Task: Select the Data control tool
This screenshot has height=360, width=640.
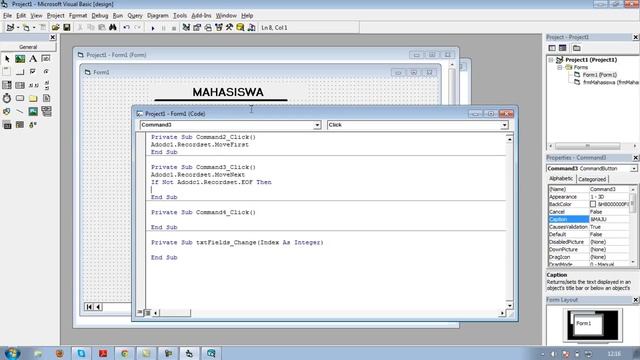Action: (46, 111)
